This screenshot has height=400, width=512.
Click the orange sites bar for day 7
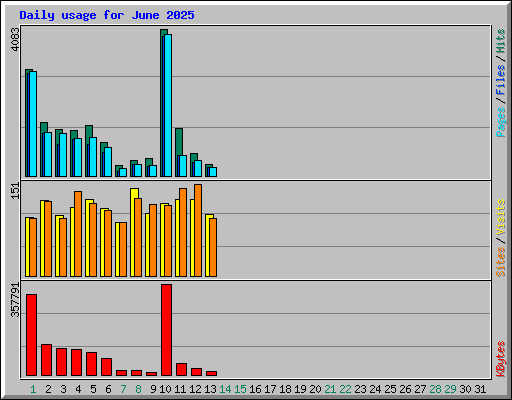123,249
